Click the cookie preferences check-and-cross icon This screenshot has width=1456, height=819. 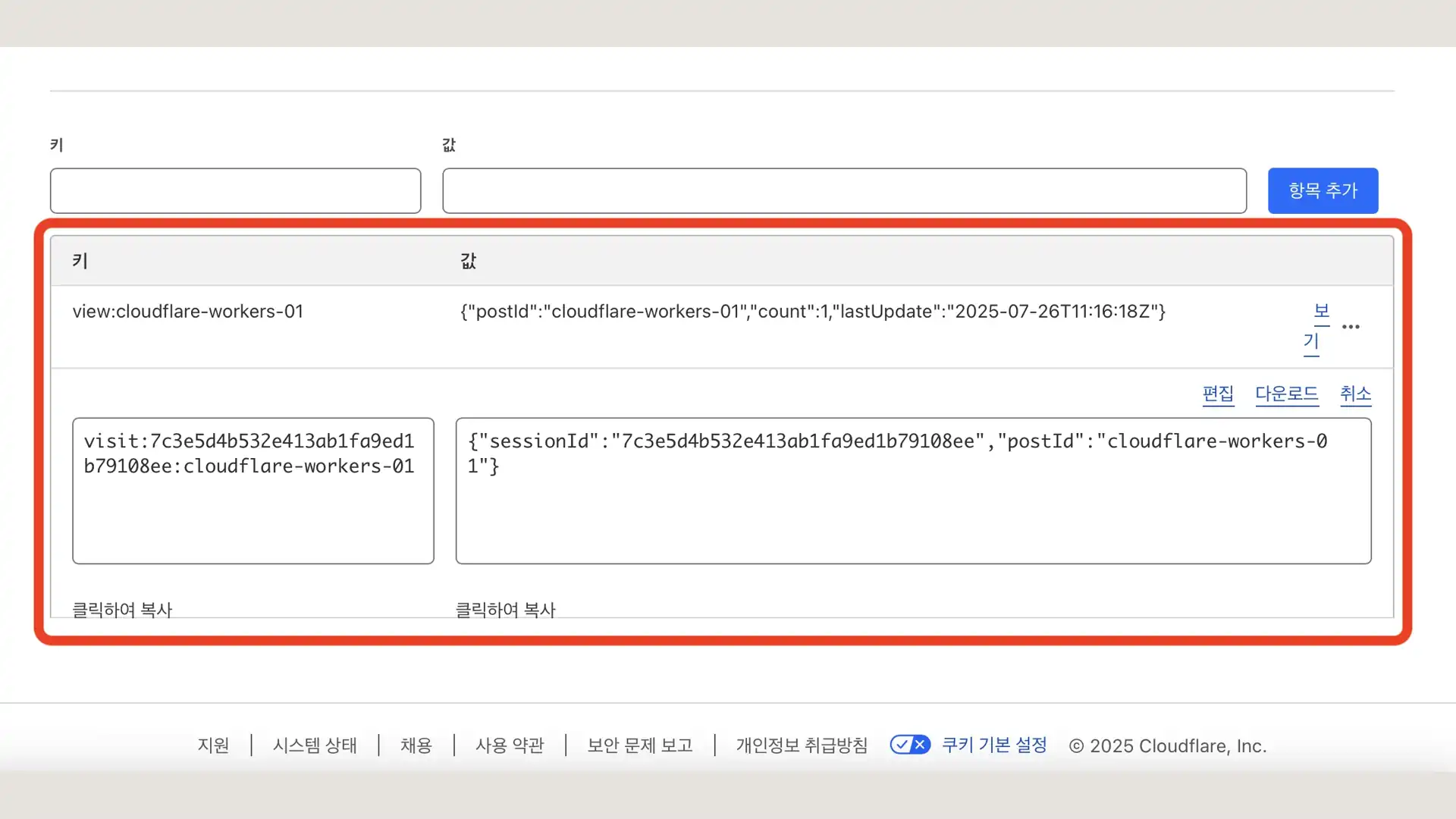(910, 745)
